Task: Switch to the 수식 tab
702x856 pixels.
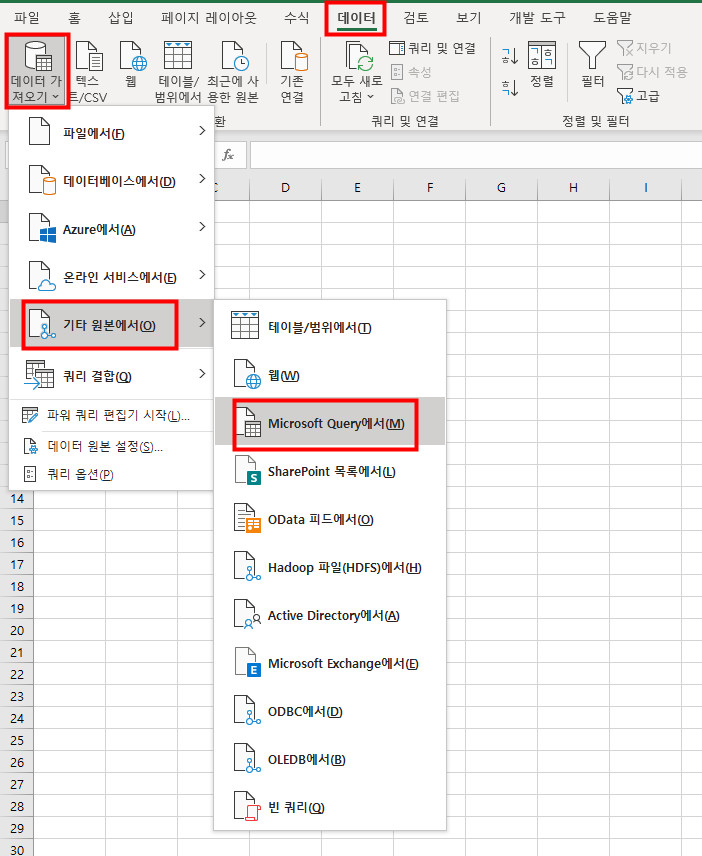Action: [296, 18]
